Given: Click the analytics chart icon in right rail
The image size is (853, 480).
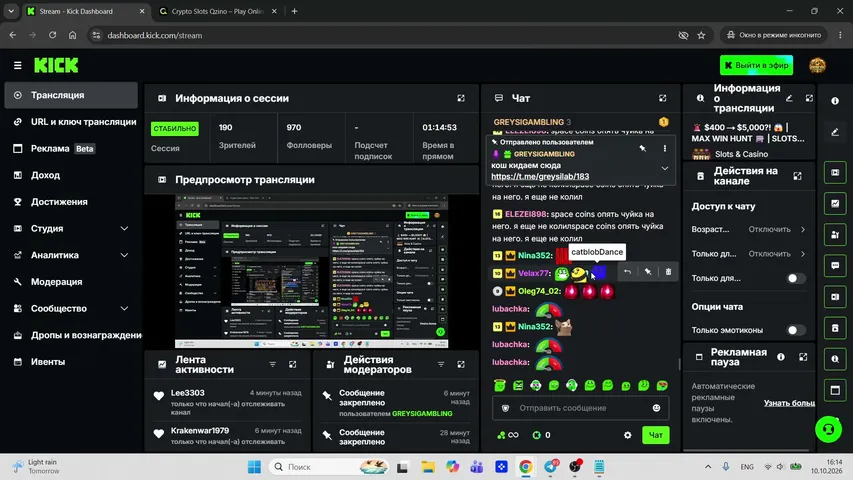Looking at the screenshot, I should (x=835, y=204).
